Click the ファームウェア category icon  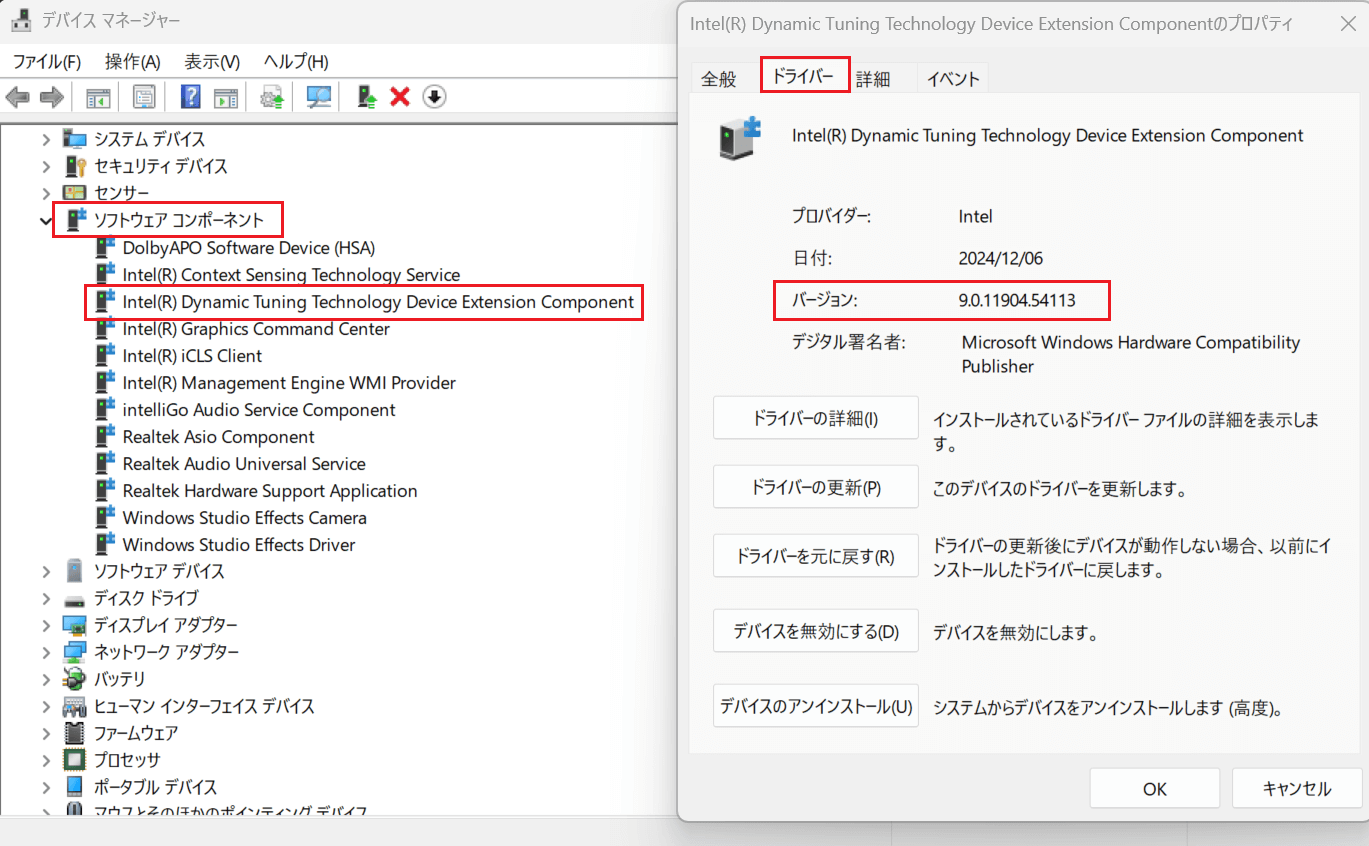(x=75, y=733)
